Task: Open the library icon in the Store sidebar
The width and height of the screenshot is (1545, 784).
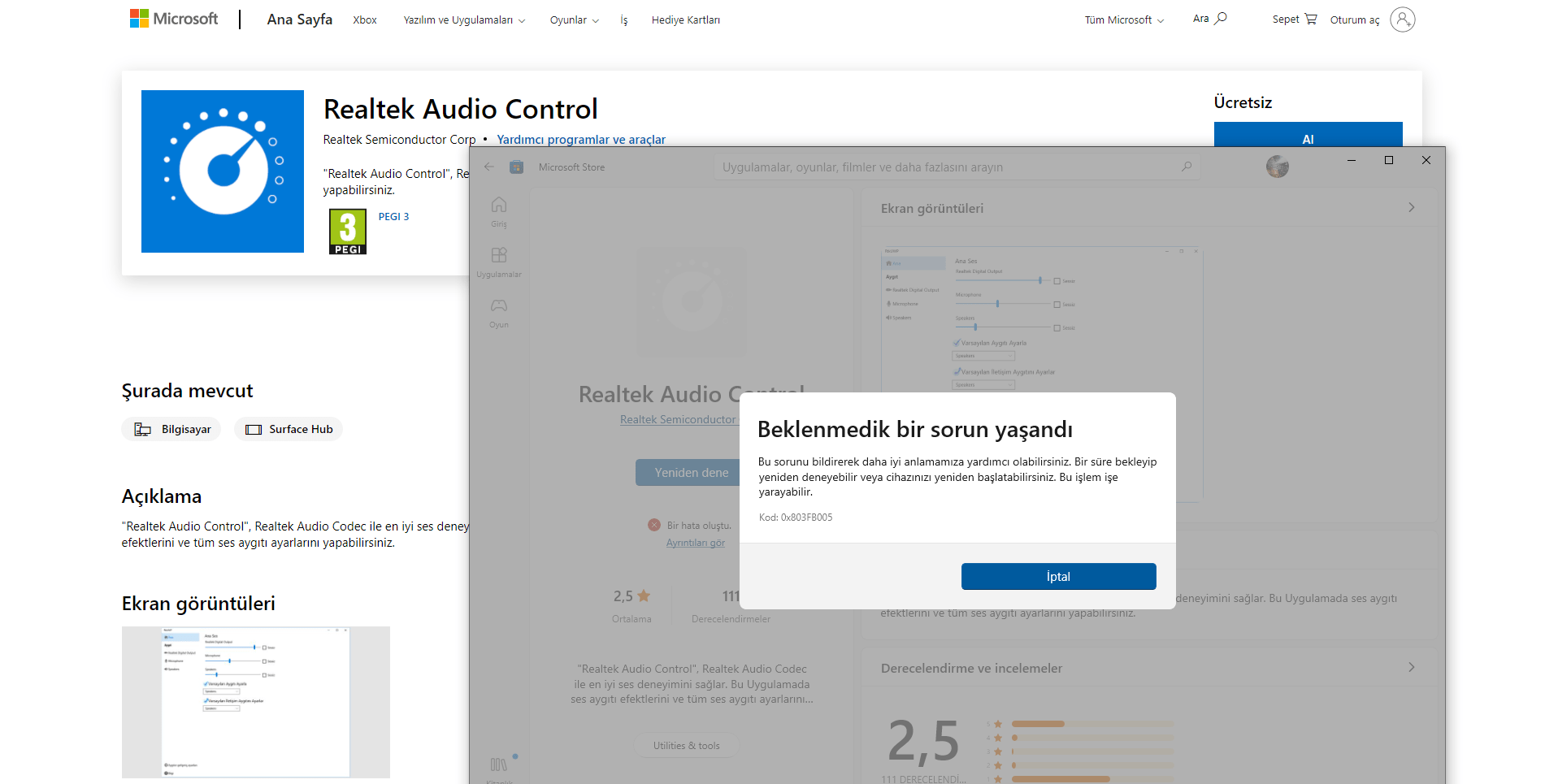Action: tap(499, 765)
